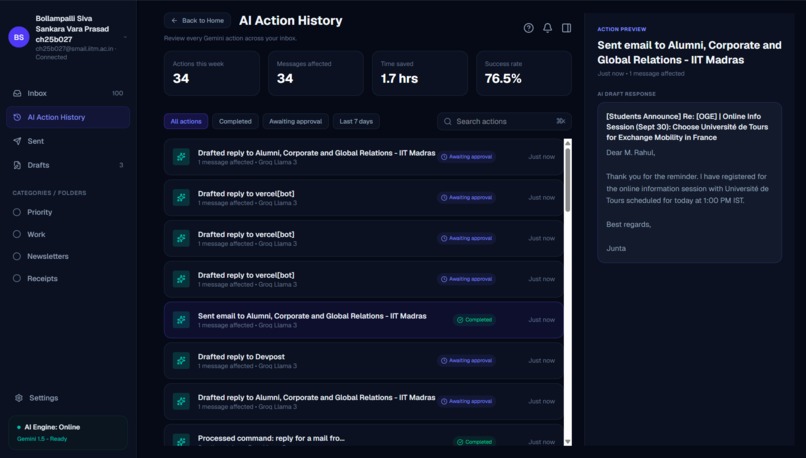Click the AI Action History clock icon
Screen dimensions: 806x458
pyautogui.click(x=17, y=117)
